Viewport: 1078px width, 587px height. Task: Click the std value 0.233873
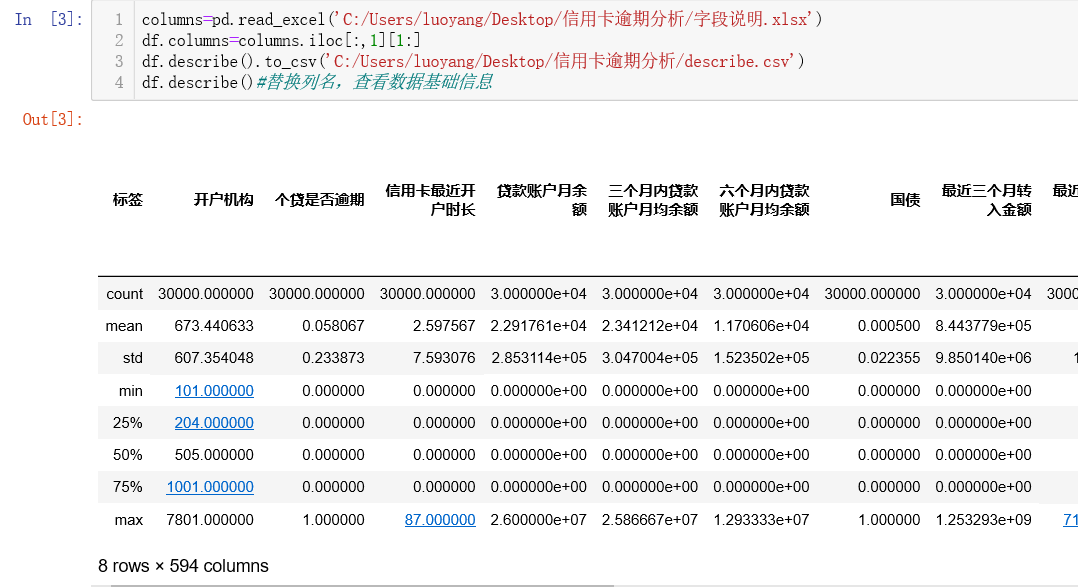[333, 358]
